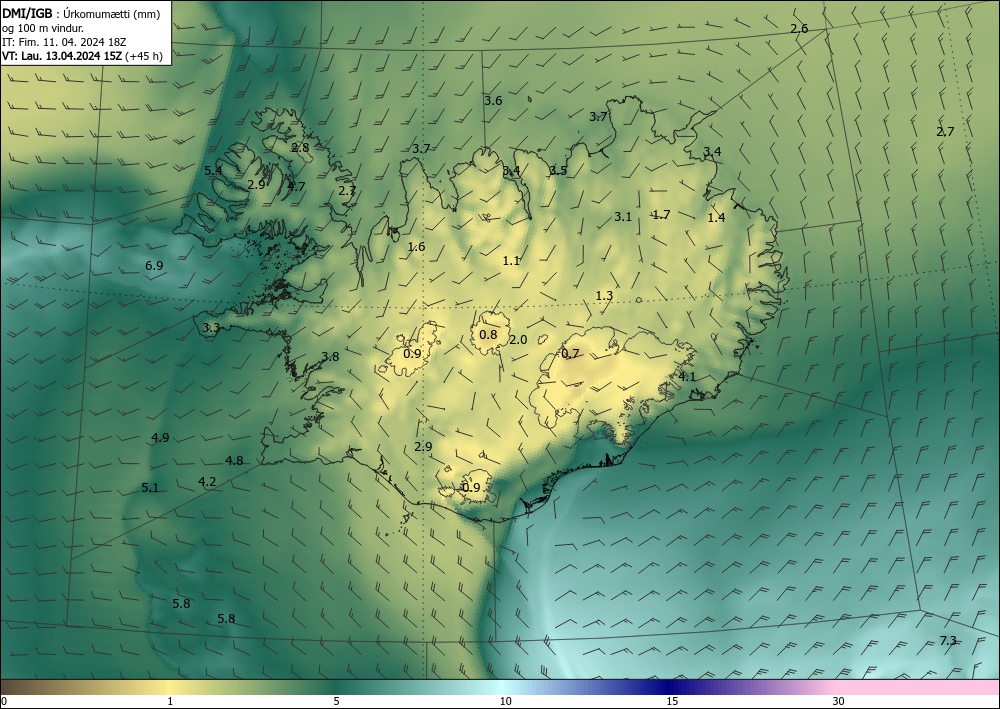This screenshot has width=1000, height=709.
Task: Click the 3.8 value on the map
Action: [x=330, y=356]
